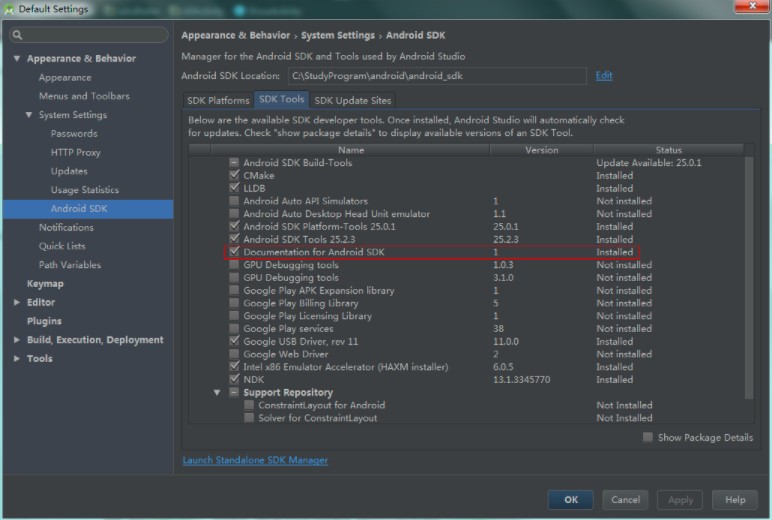Viewport: 772px width, 520px height.
Task: Check Solver for ConstraintLayout
Action: pos(249,418)
